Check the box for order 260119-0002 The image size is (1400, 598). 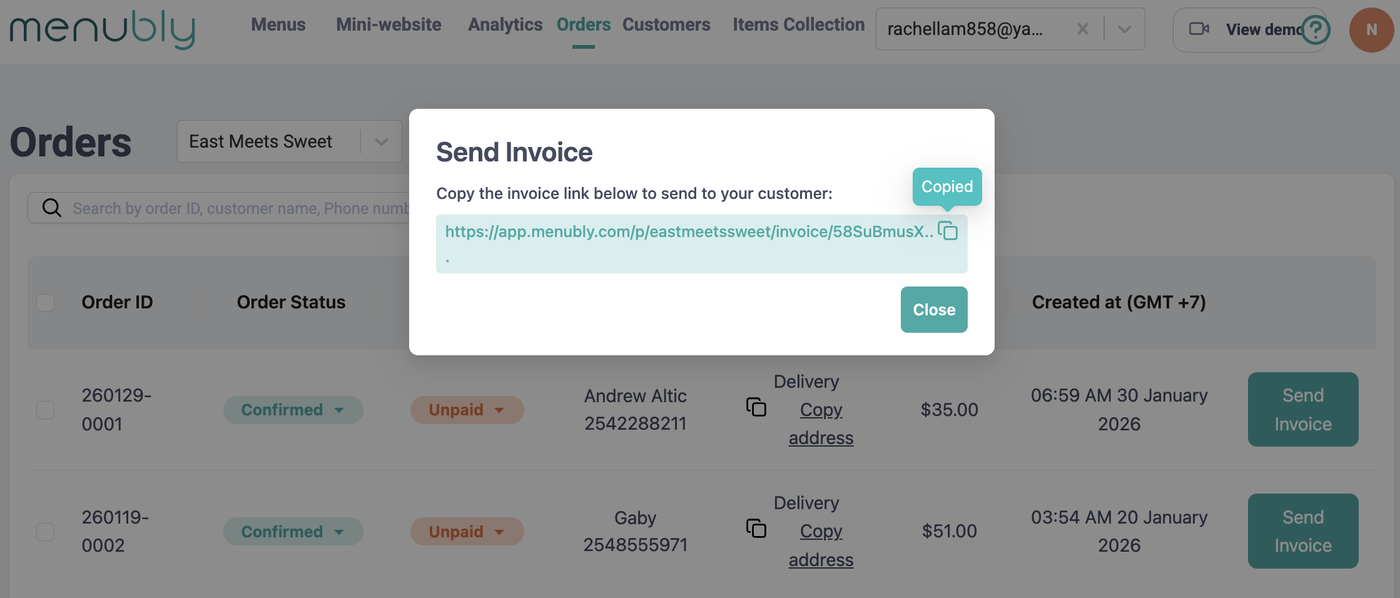(46, 532)
